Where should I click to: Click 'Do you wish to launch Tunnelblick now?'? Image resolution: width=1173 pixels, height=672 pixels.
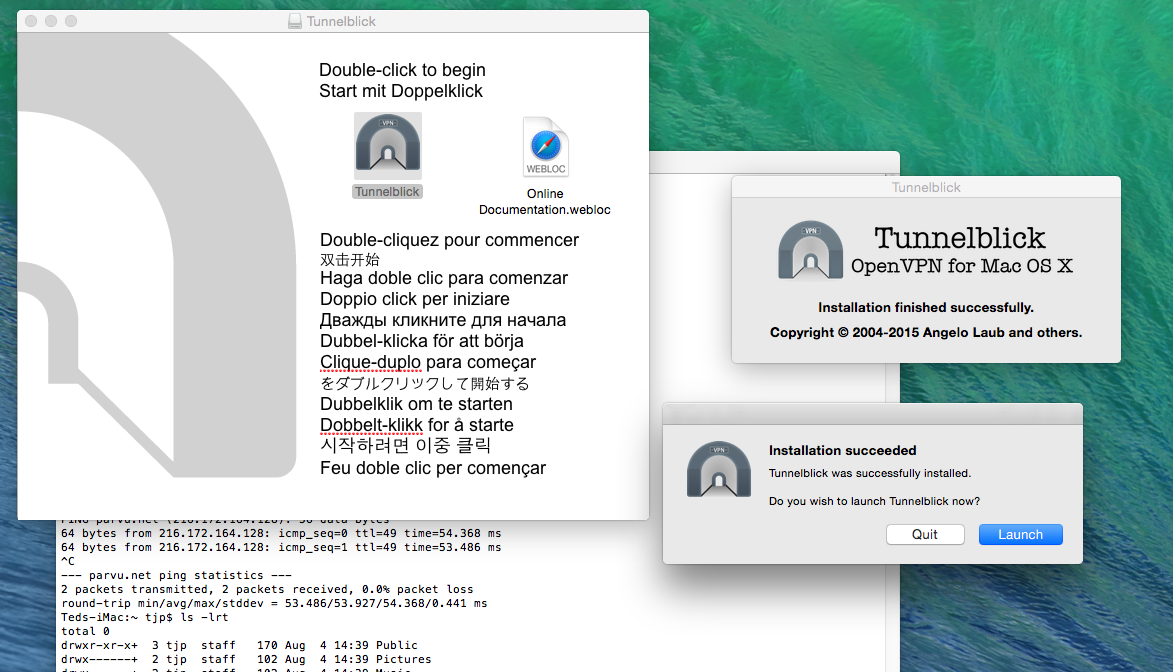[x=875, y=501]
